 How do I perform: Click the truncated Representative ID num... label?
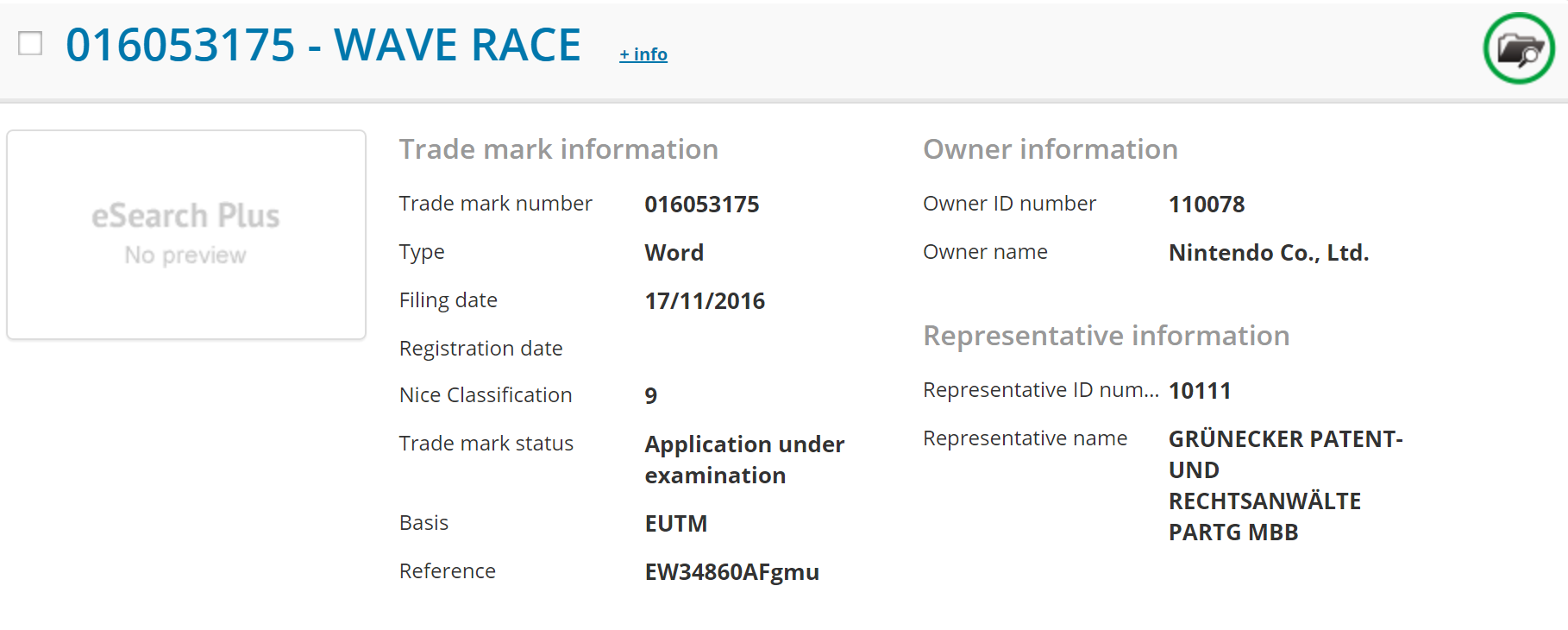1040,390
